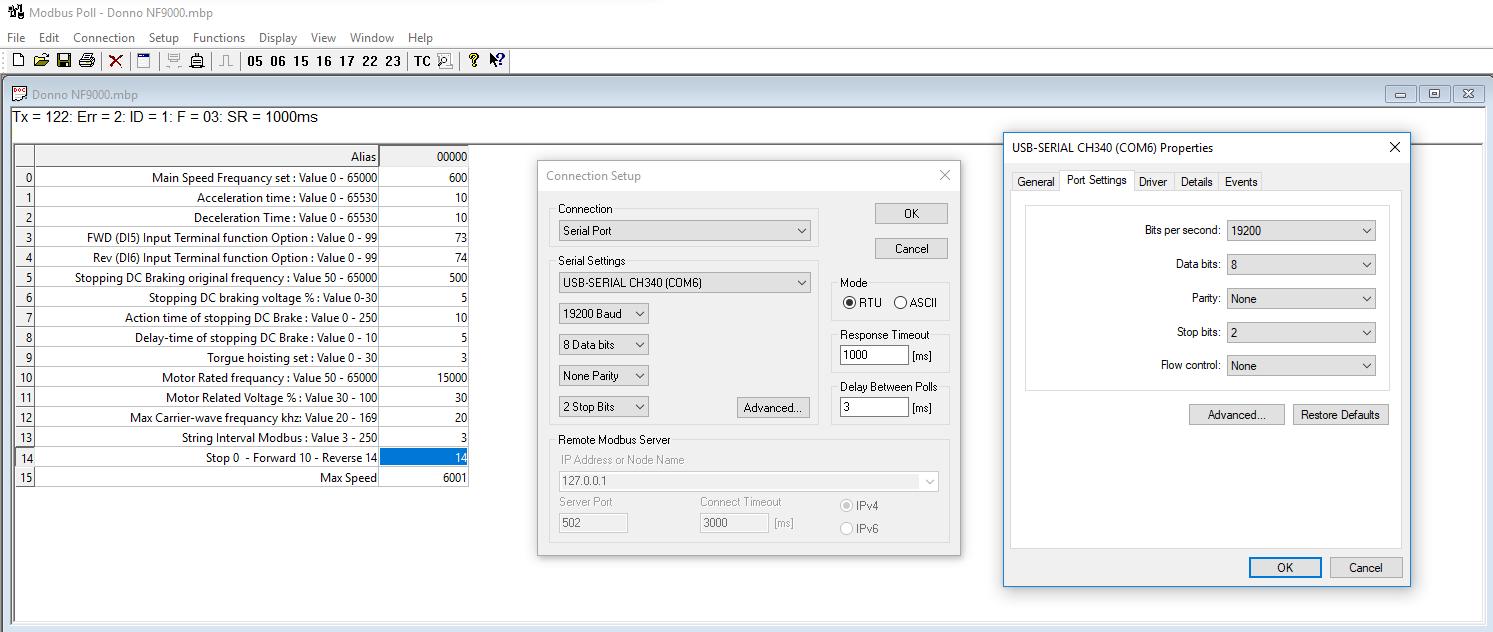Viewport: 1493px width, 632px height.
Task: Click the Server Port field
Action: tap(593, 523)
